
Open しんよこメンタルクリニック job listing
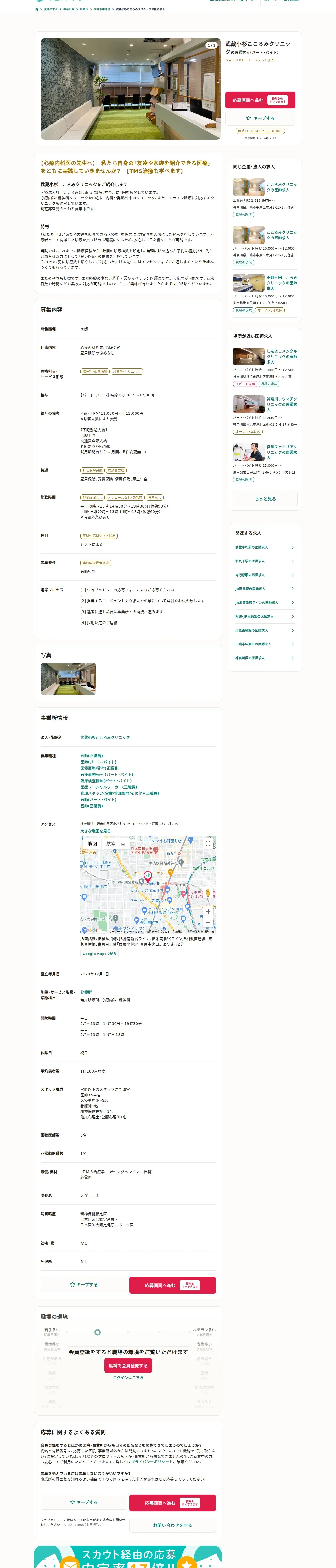pyautogui.click(x=282, y=357)
